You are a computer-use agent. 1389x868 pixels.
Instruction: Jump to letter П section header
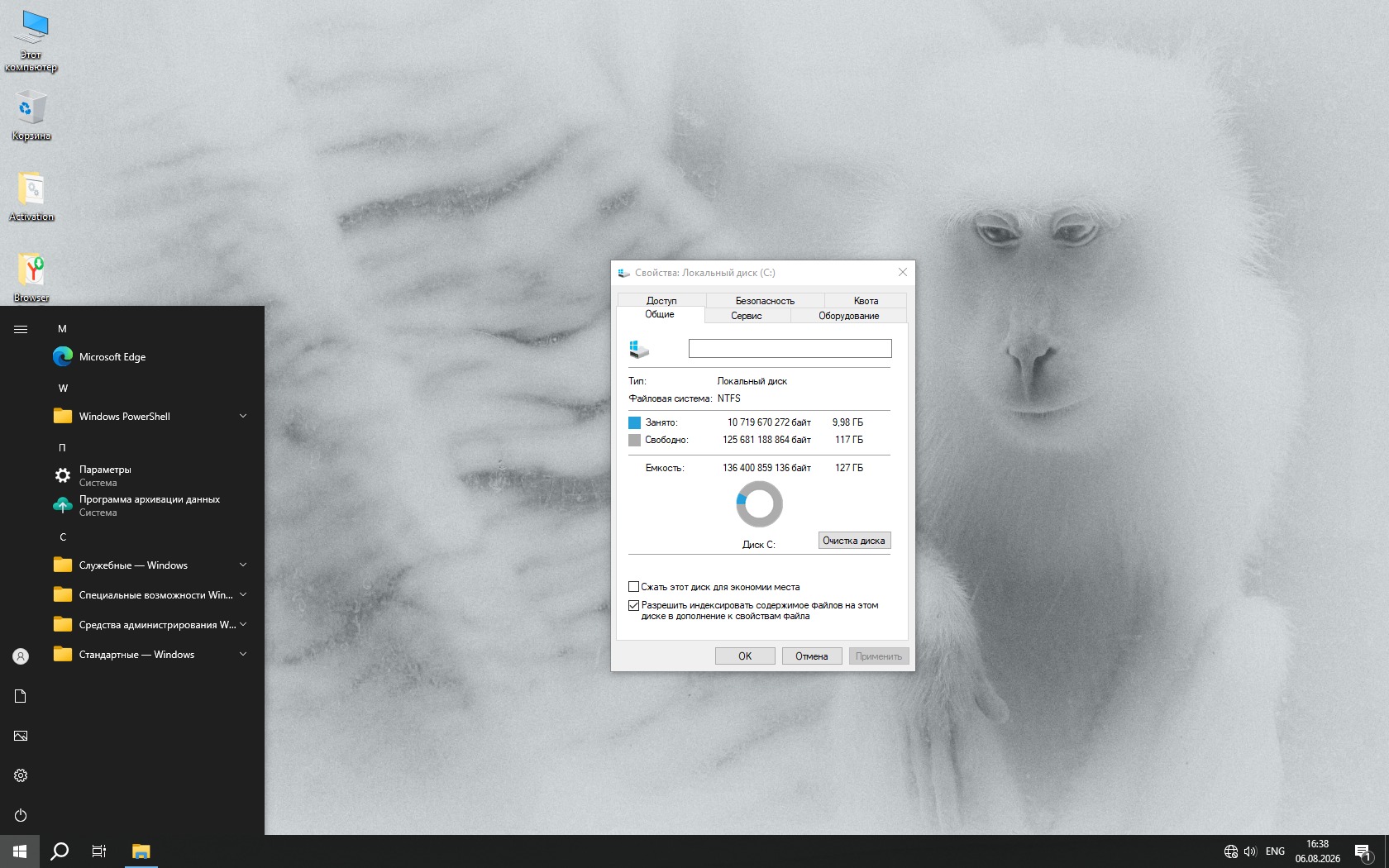click(x=62, y=448)
